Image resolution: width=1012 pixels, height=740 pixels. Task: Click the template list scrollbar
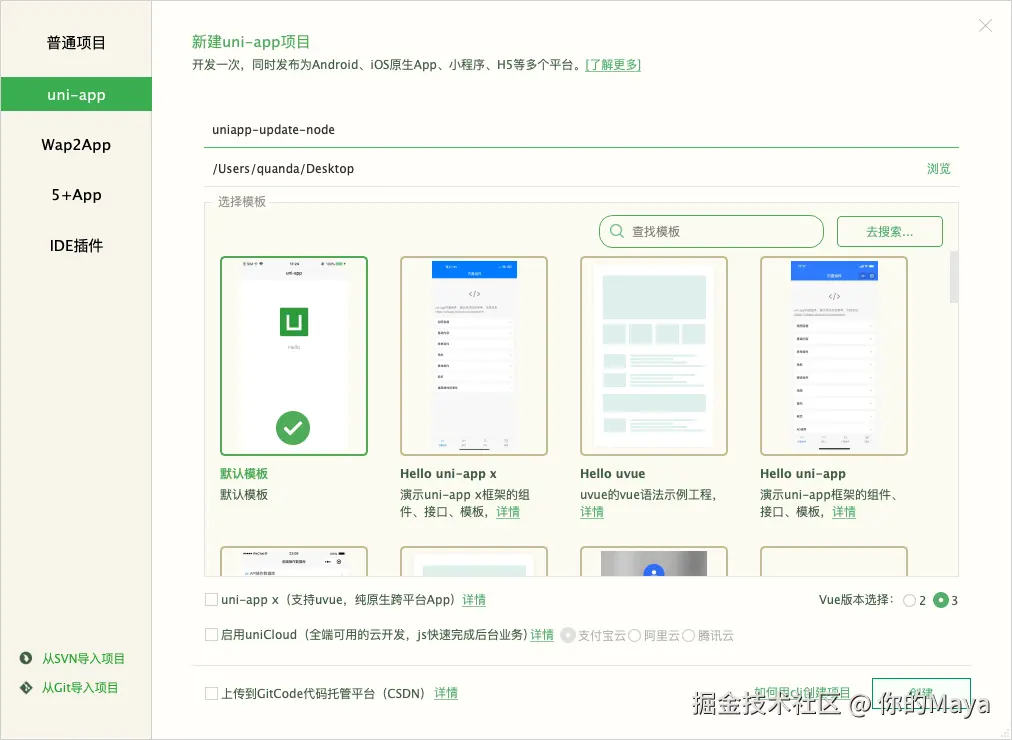tap(954, 277)
